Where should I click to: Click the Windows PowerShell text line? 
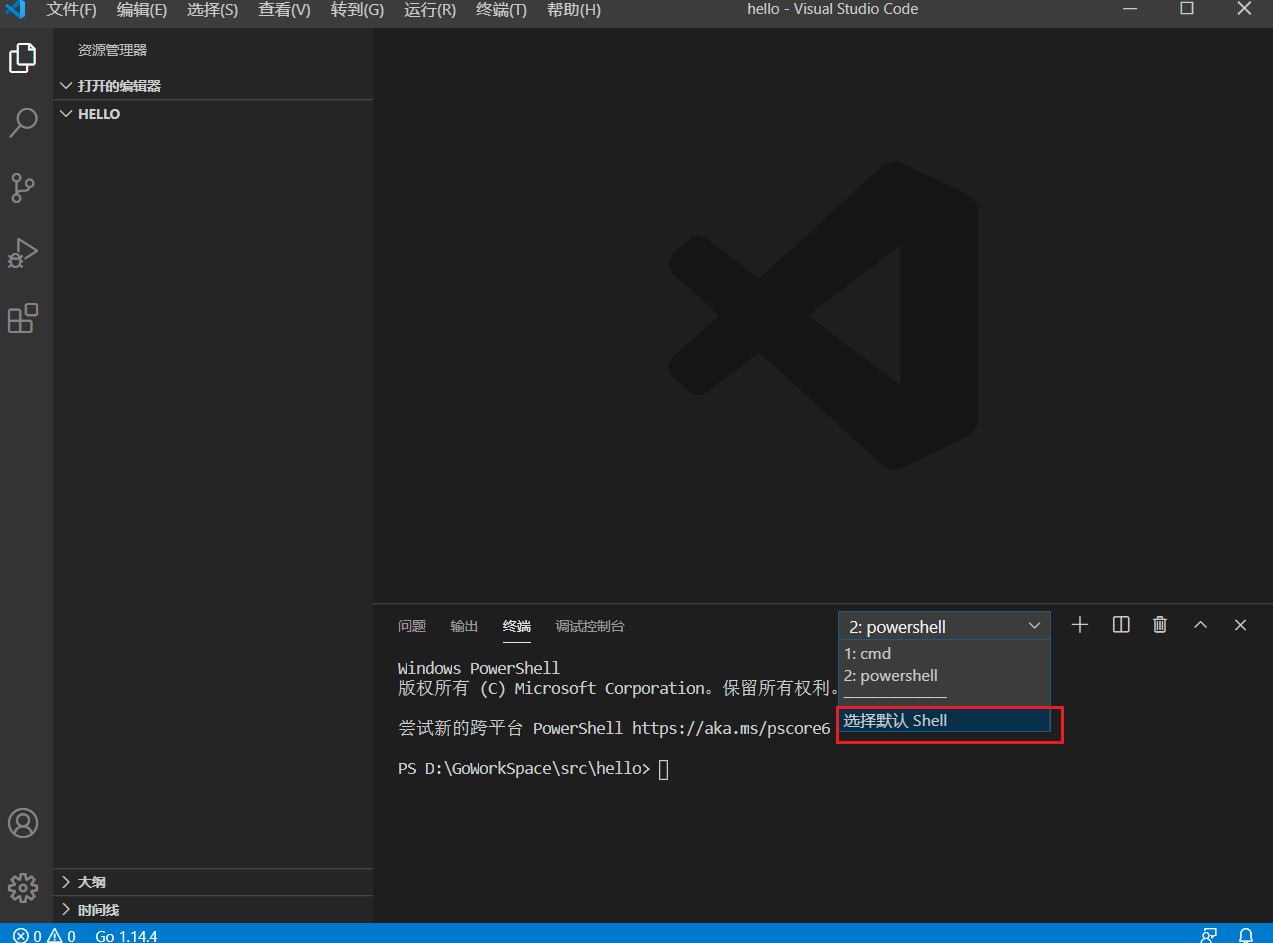tap(479, 668)
